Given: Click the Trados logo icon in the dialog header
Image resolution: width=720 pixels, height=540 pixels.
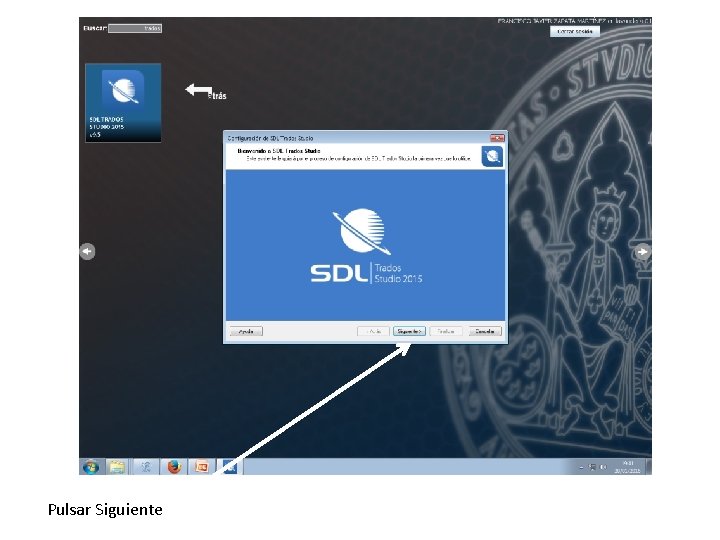Looking at the screenshot, I should pyautogui.click(x=492, y=157).
